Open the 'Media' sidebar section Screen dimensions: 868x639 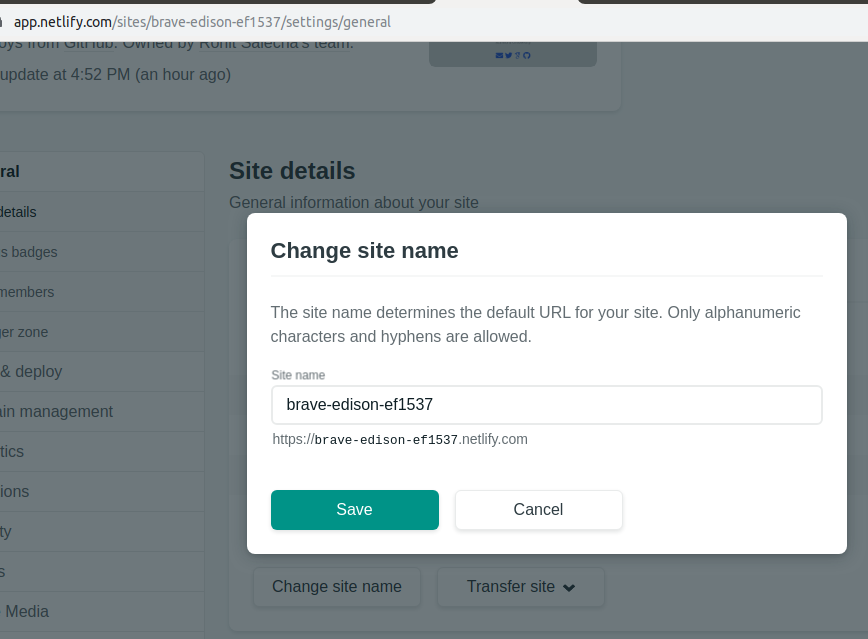point(100,611)
